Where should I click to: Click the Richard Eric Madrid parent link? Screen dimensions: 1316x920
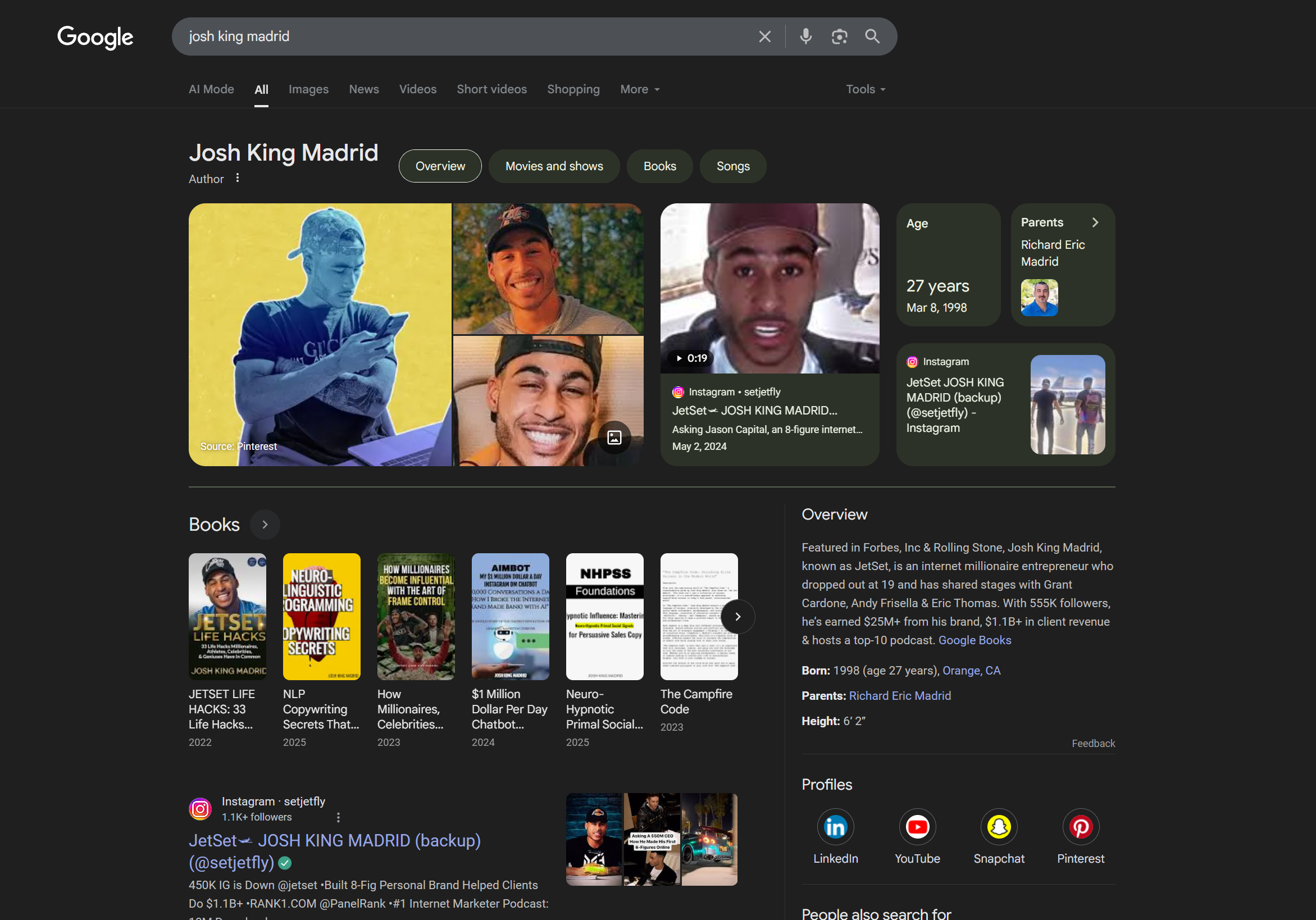tap(900, 695)
